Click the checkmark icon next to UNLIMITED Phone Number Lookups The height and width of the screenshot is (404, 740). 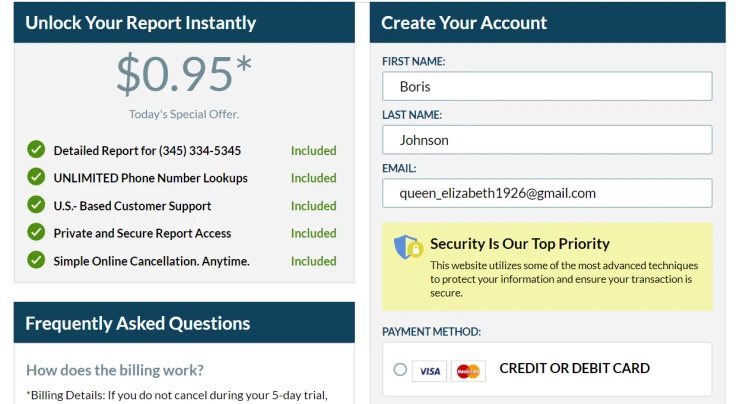point(36,177)
